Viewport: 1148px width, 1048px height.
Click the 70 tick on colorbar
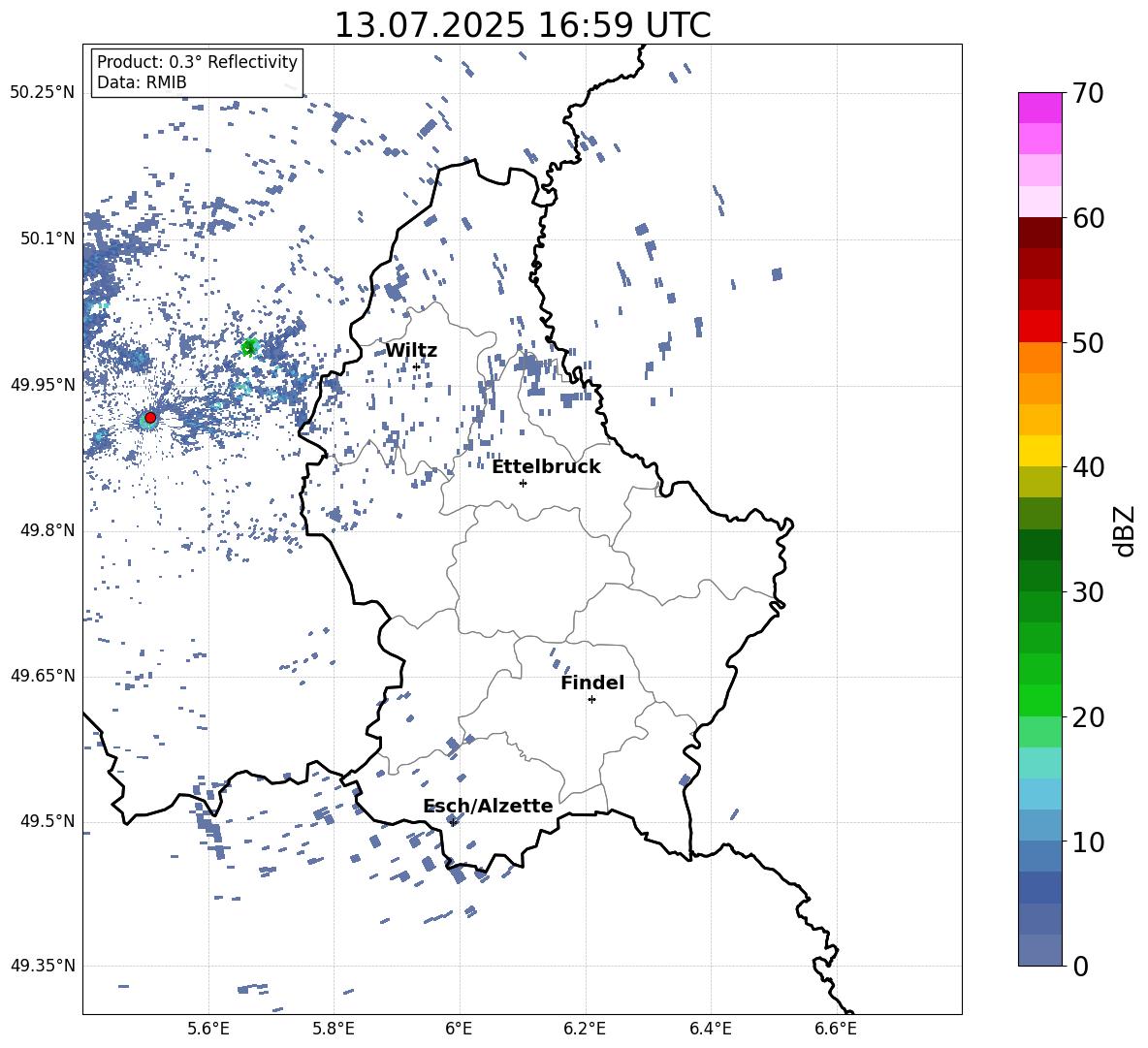point(1089,93)
